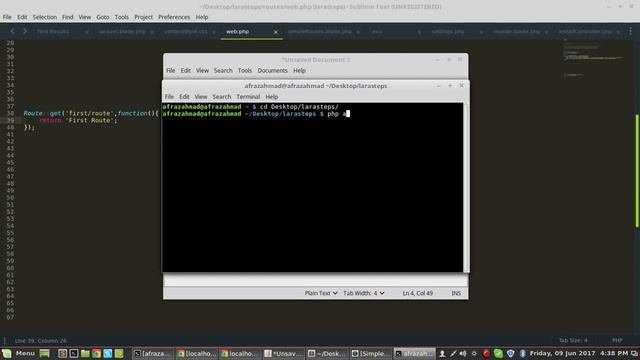Open the Bluetooth tray icon
640x360 pixels.
pos(522,353)
